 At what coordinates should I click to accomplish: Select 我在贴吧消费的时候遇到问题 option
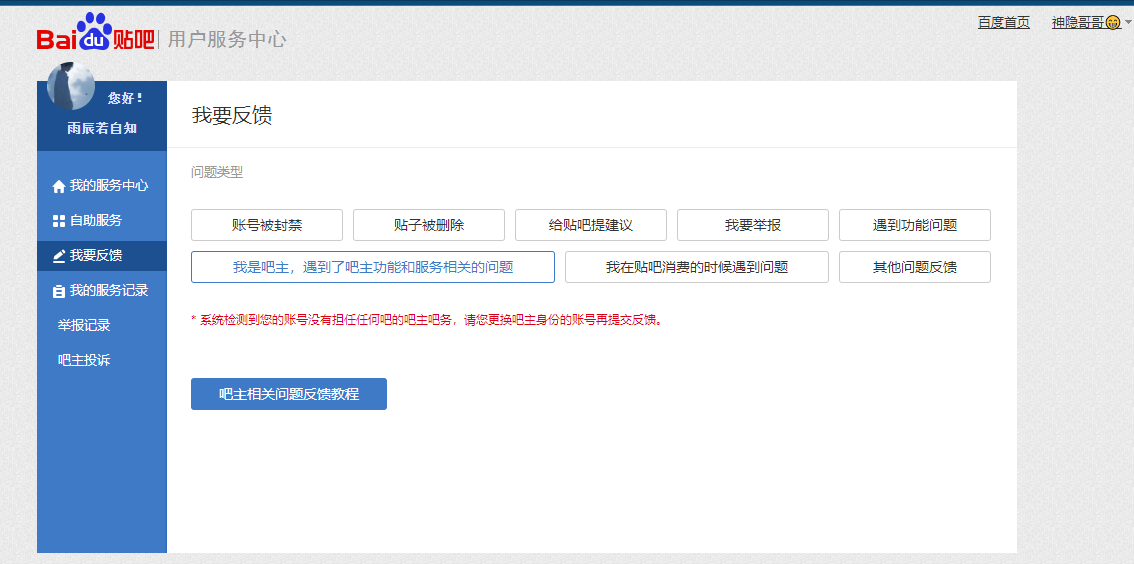pos(697,267)
